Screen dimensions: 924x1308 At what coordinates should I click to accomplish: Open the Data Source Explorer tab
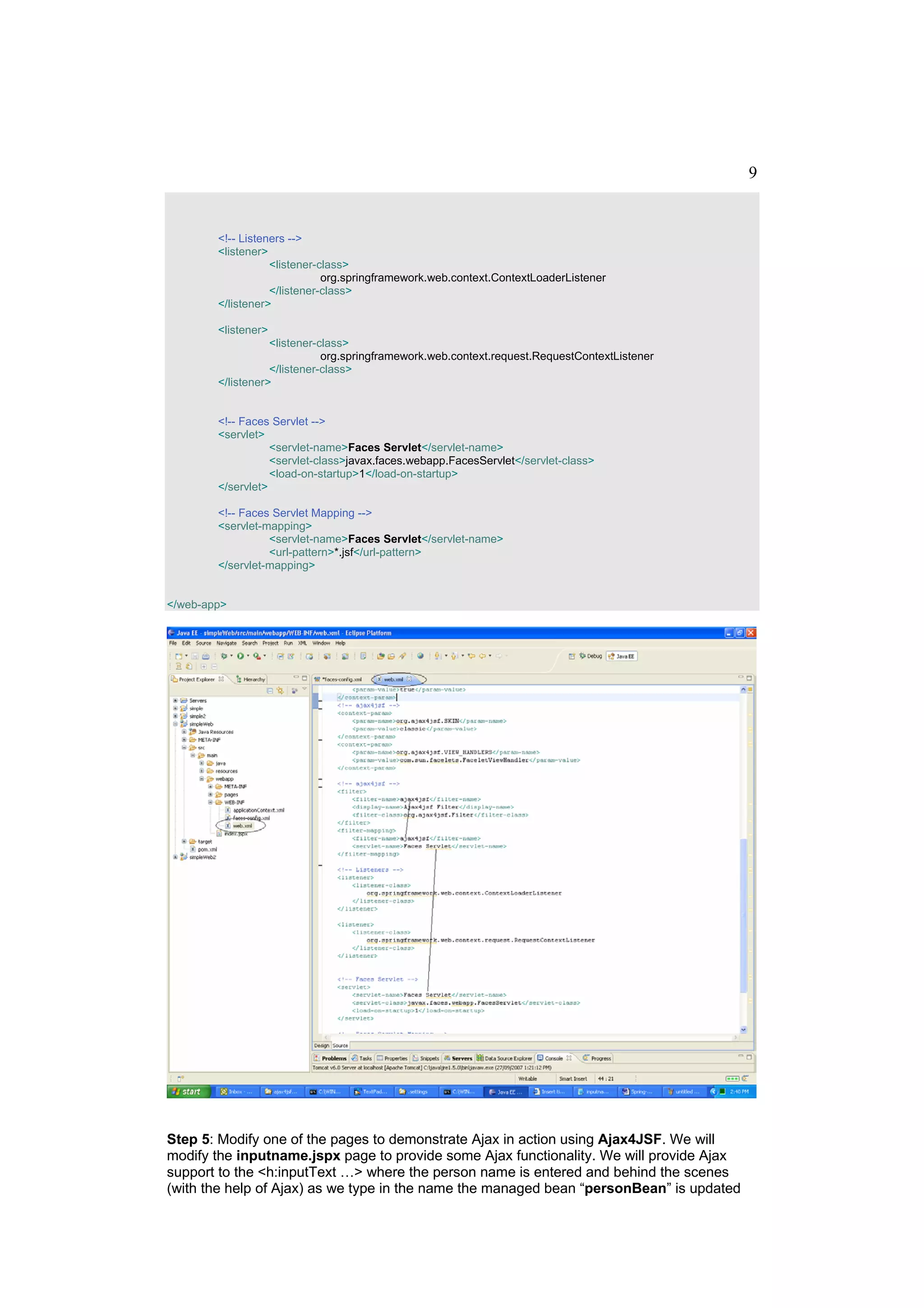[504, 1058]
